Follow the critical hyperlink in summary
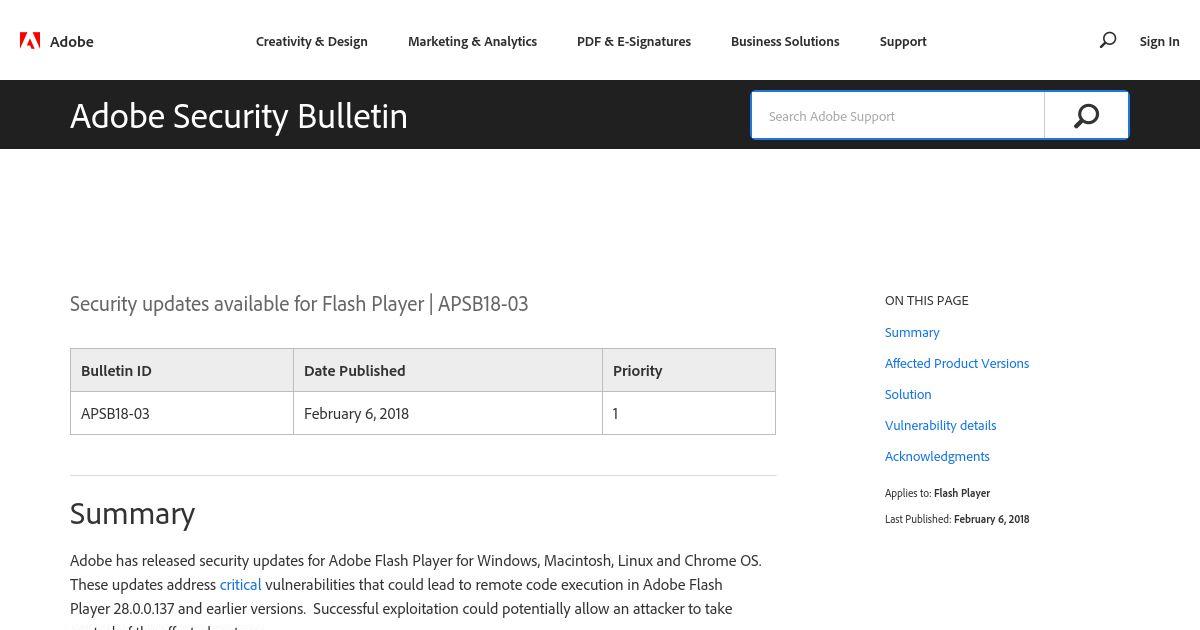The height and width of the screenshot is (630, 1200). click(x=240, y=584)
